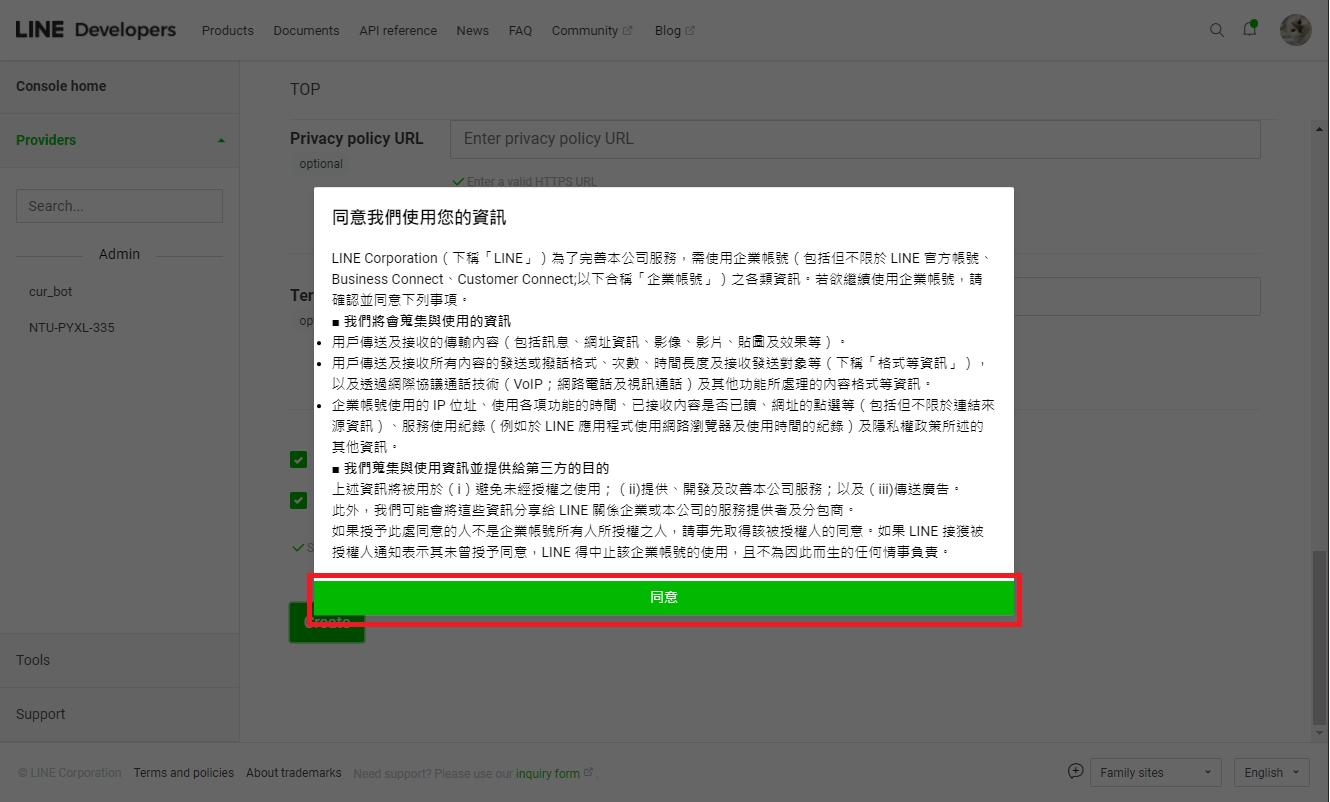Screen dimensions: 1330x802
Task: Open the inquiry form link
Action: point(554,774)
